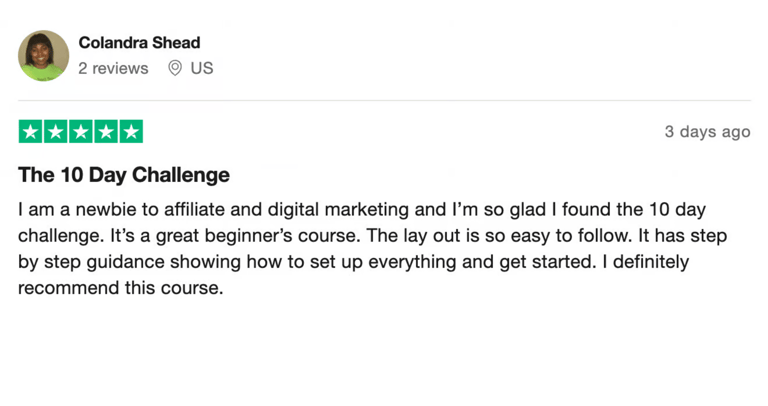
Task: Click the surname 'Shead' in reviewer name
Action: tap(176, 43)
